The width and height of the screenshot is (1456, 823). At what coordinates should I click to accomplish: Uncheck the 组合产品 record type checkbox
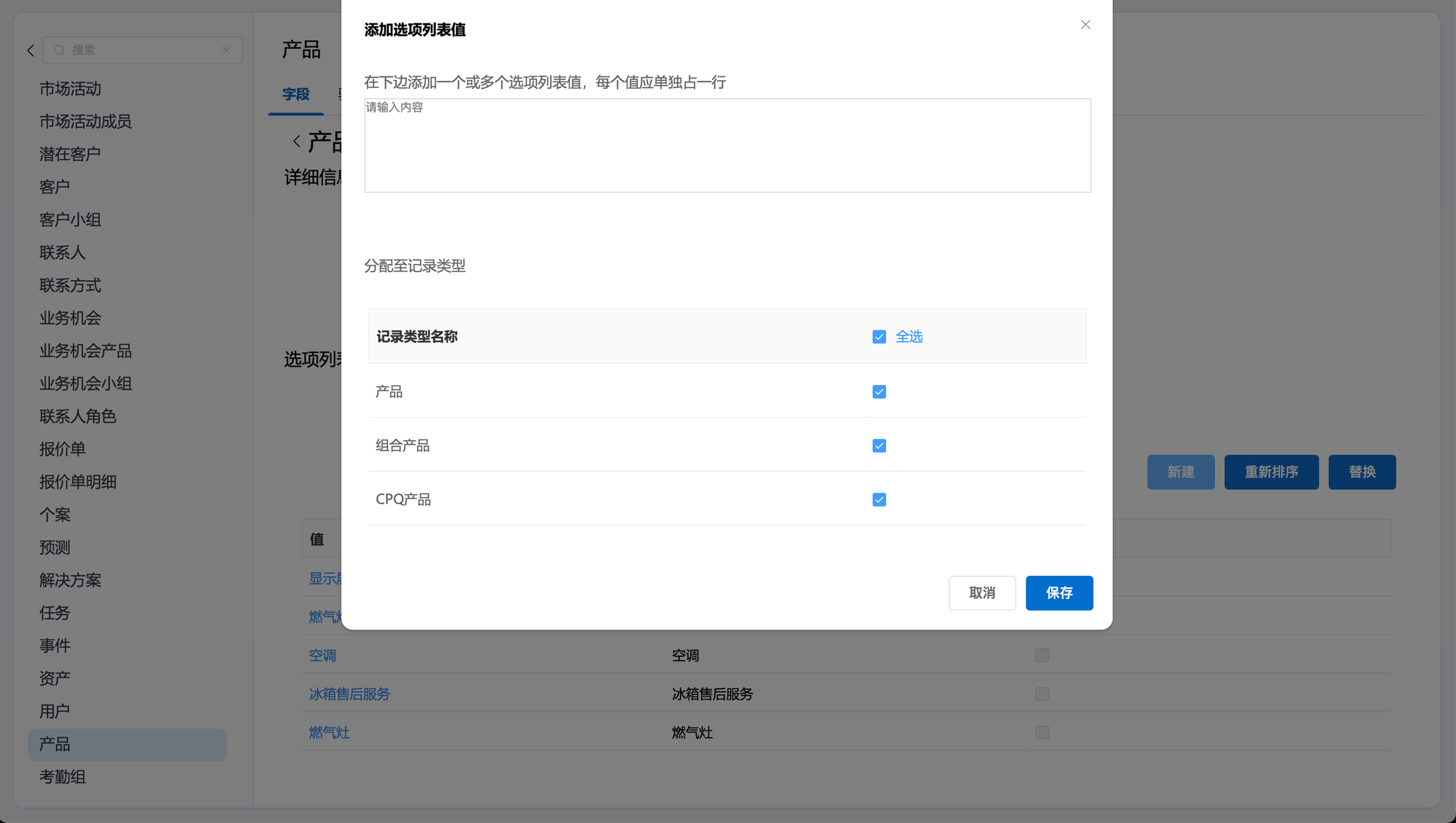coord(879,446)
